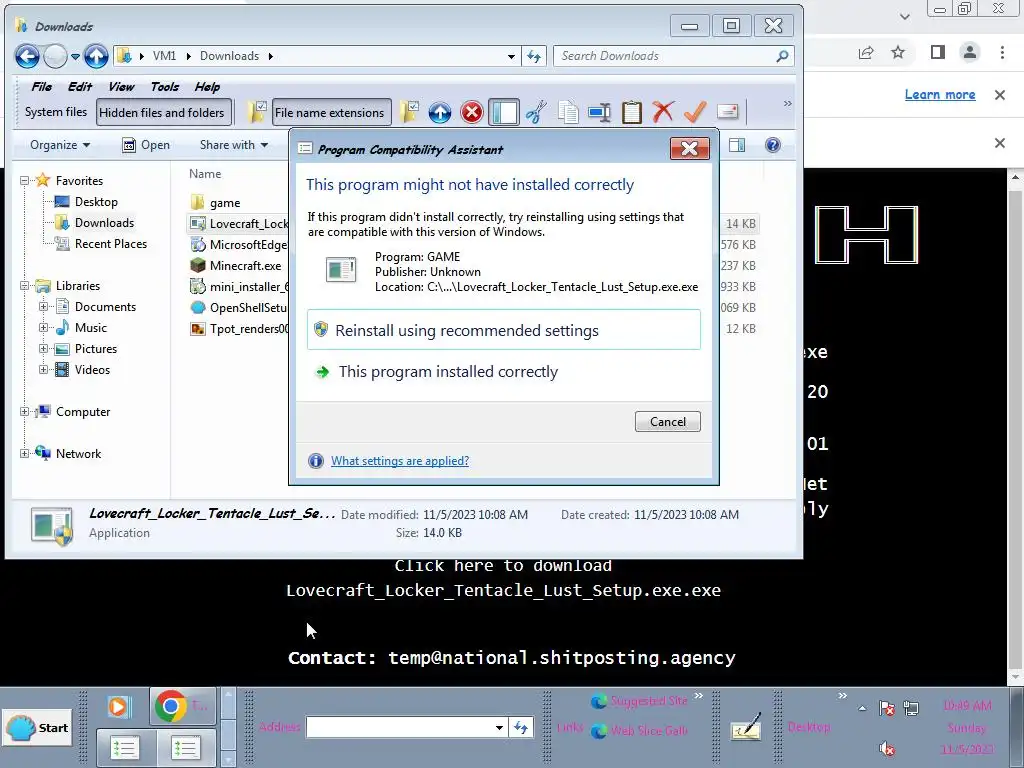Open the Edit menu
This screenshot has width=1024, height=768.
pyautogui.click(x=80, y=86)
